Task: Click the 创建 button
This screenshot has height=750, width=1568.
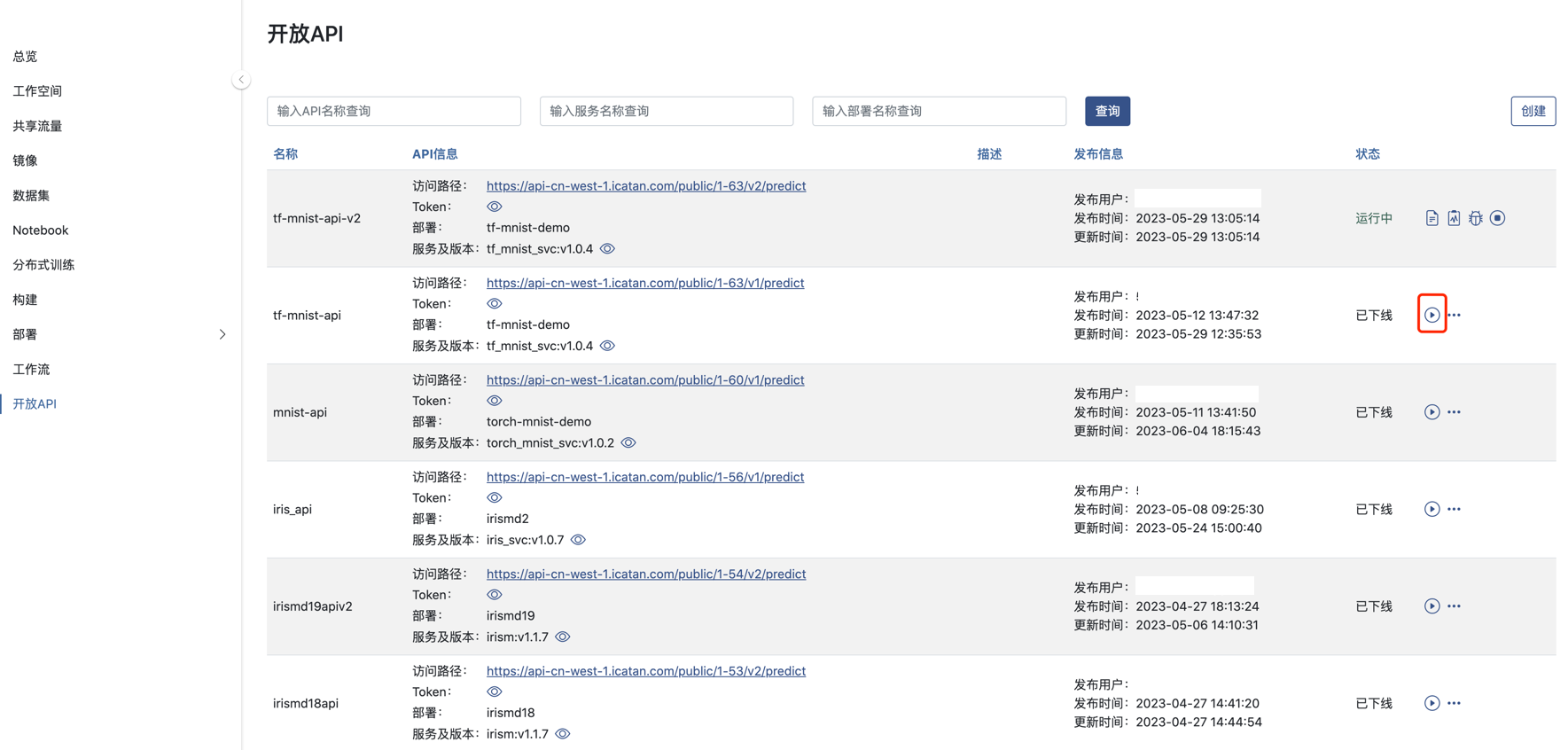Action: 1533,111
